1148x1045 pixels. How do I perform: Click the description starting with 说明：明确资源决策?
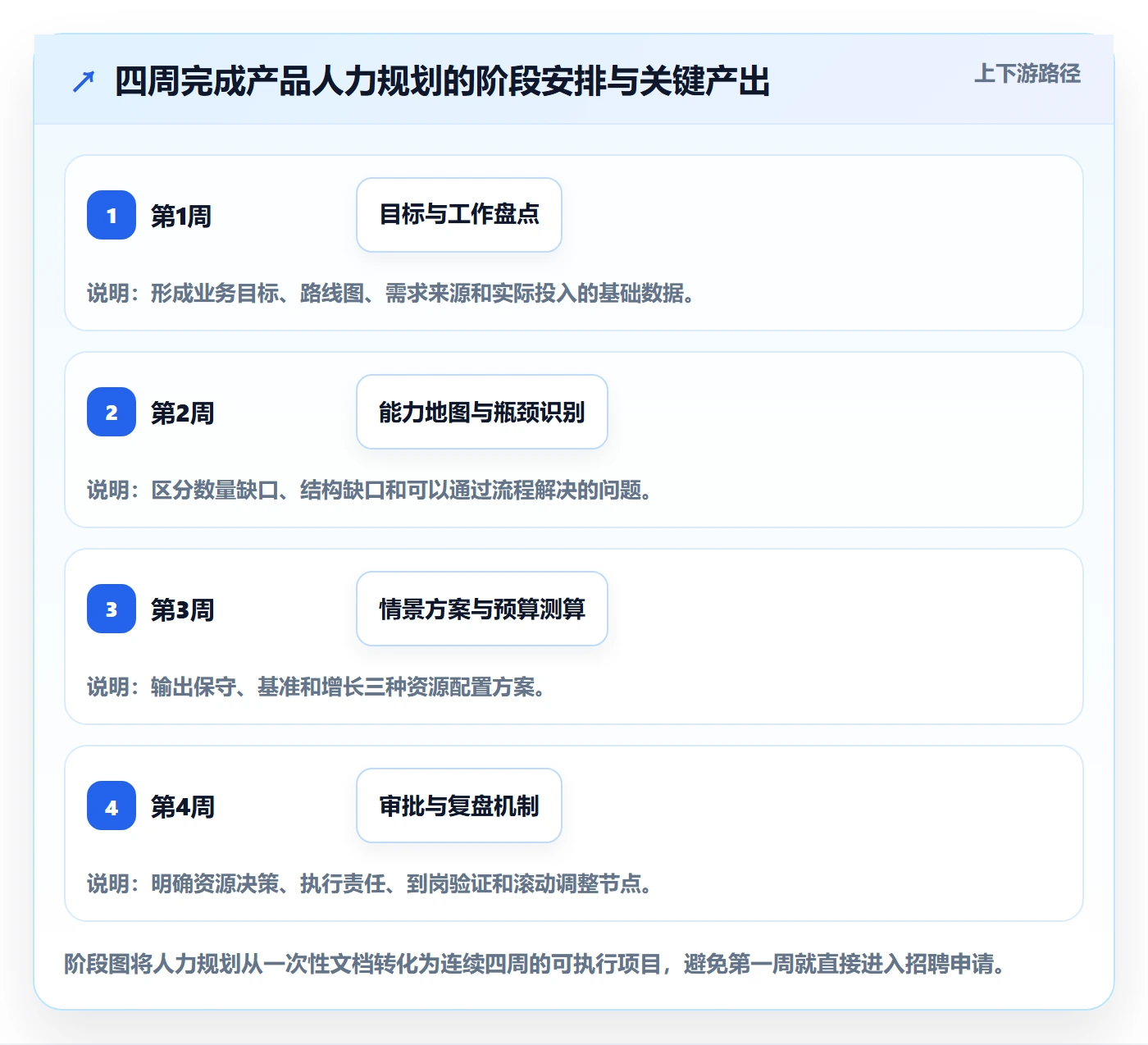tap(370, 883)
